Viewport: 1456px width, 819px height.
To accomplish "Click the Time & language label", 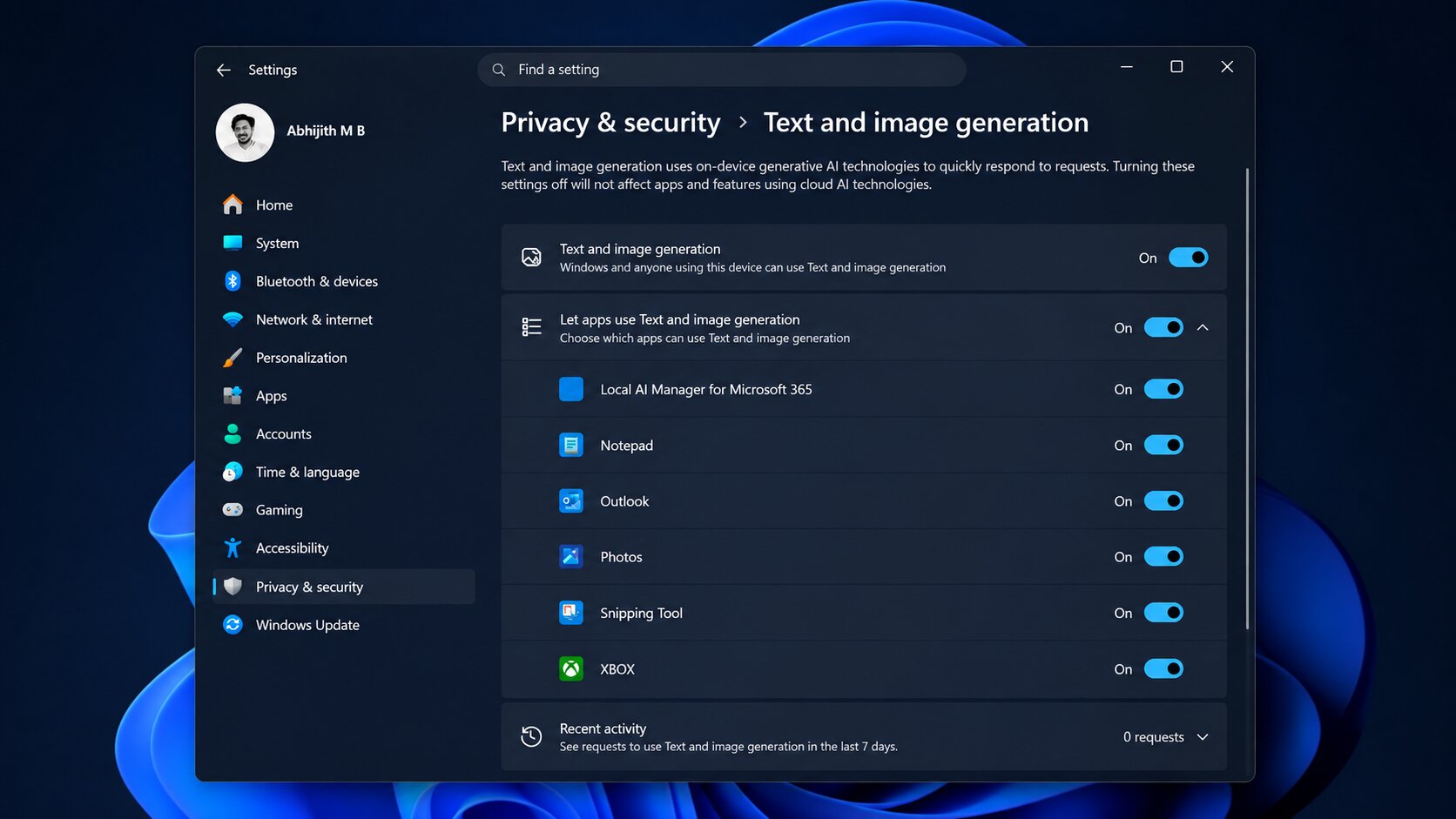I will click(307, 472).
